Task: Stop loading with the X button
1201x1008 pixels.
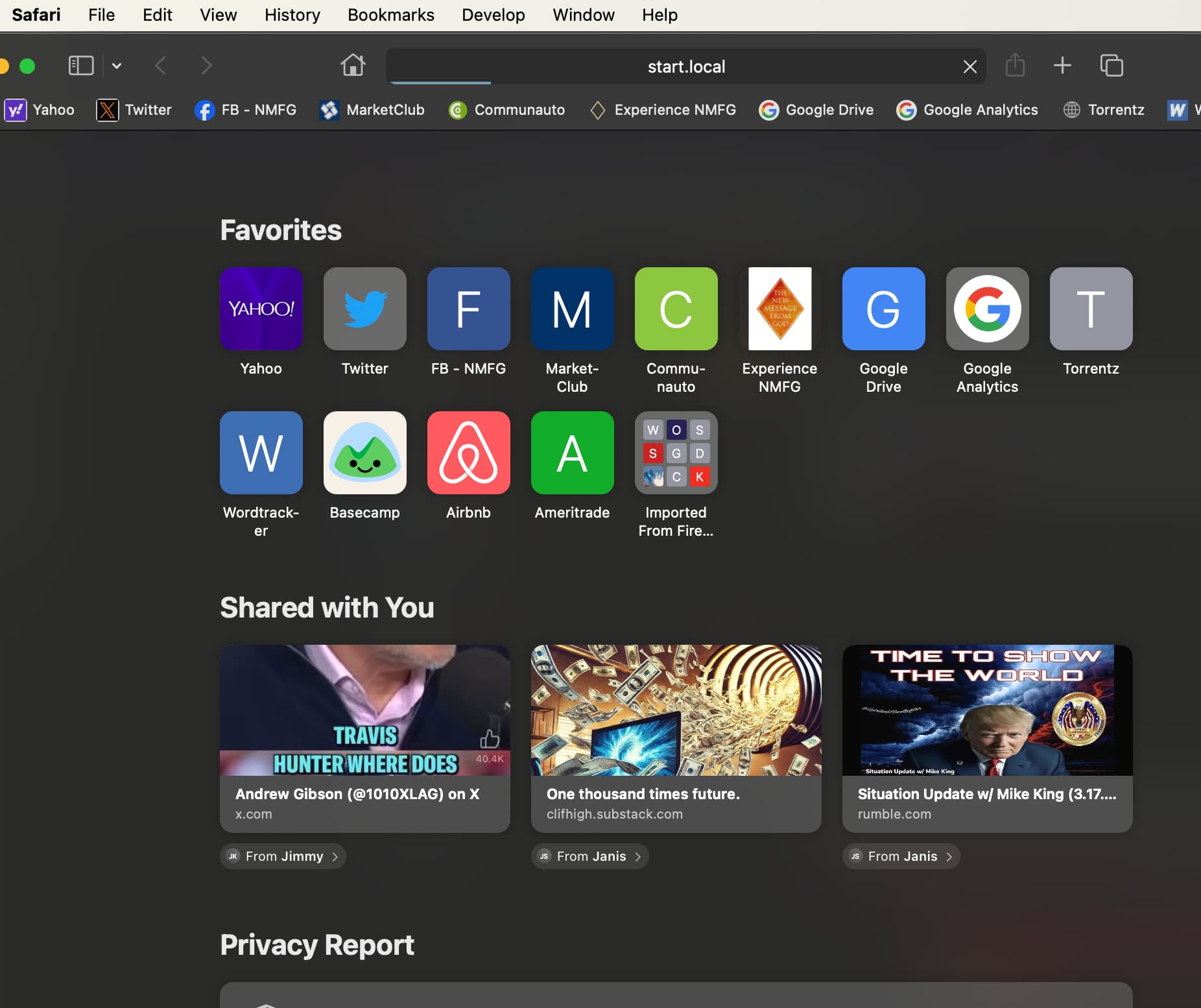Action: [x=969, y=66]
